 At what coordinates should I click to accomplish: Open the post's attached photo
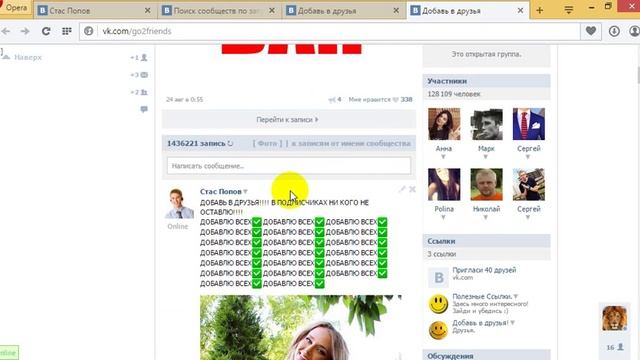(301, 327)
